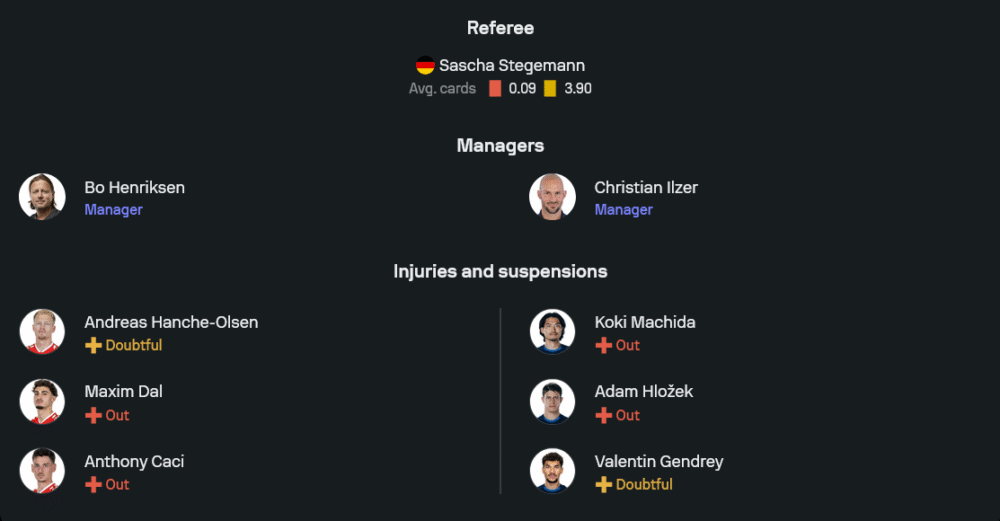The width and height of the screenshot is (1000, 521).
Task: Click the Doubtful icon under Andreas Hanche-Olsen
Action: (x=93, y=346)
